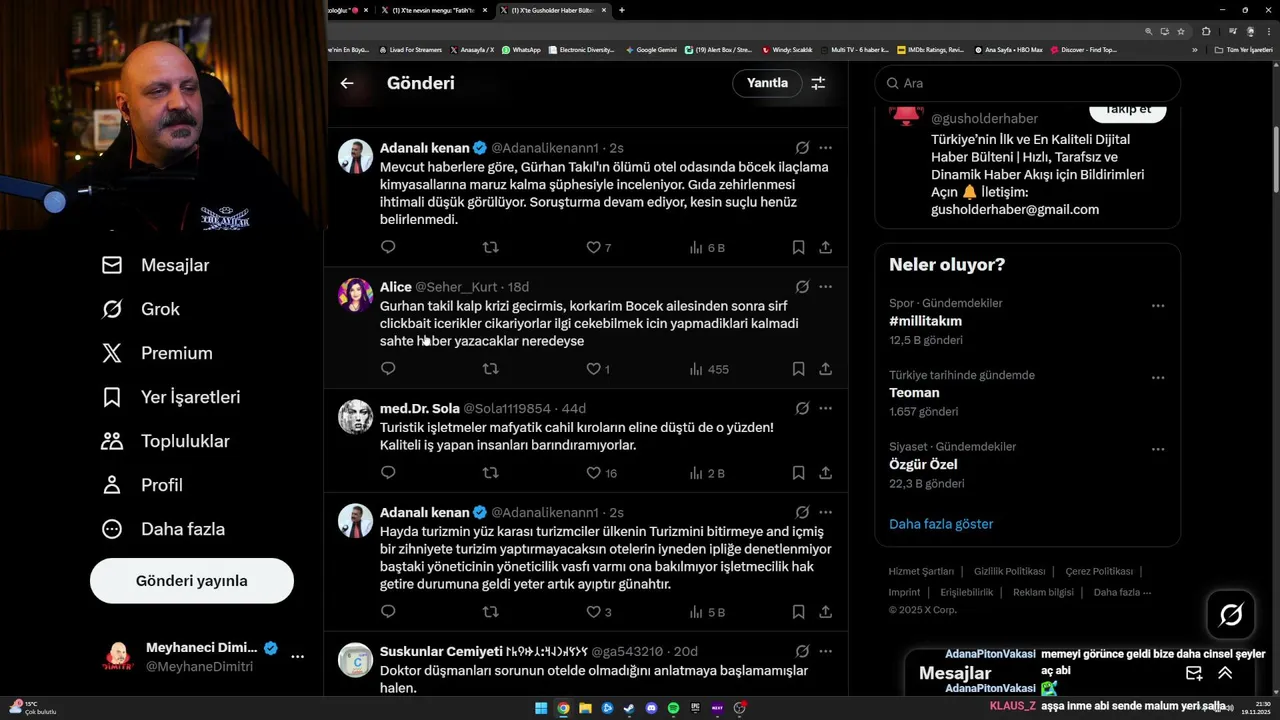Open Premium in the left sidebar
Image resolution: width=1280 pixels, height=720 pixels.
coord(158,353)
